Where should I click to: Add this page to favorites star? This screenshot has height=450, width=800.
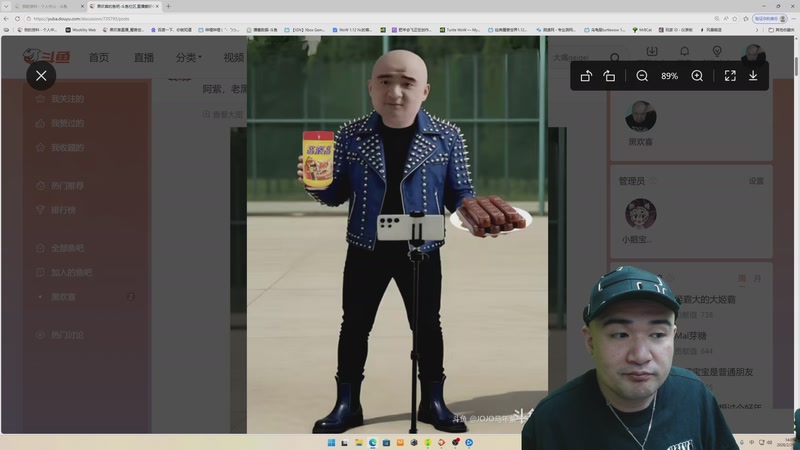[x=735, y=18]
